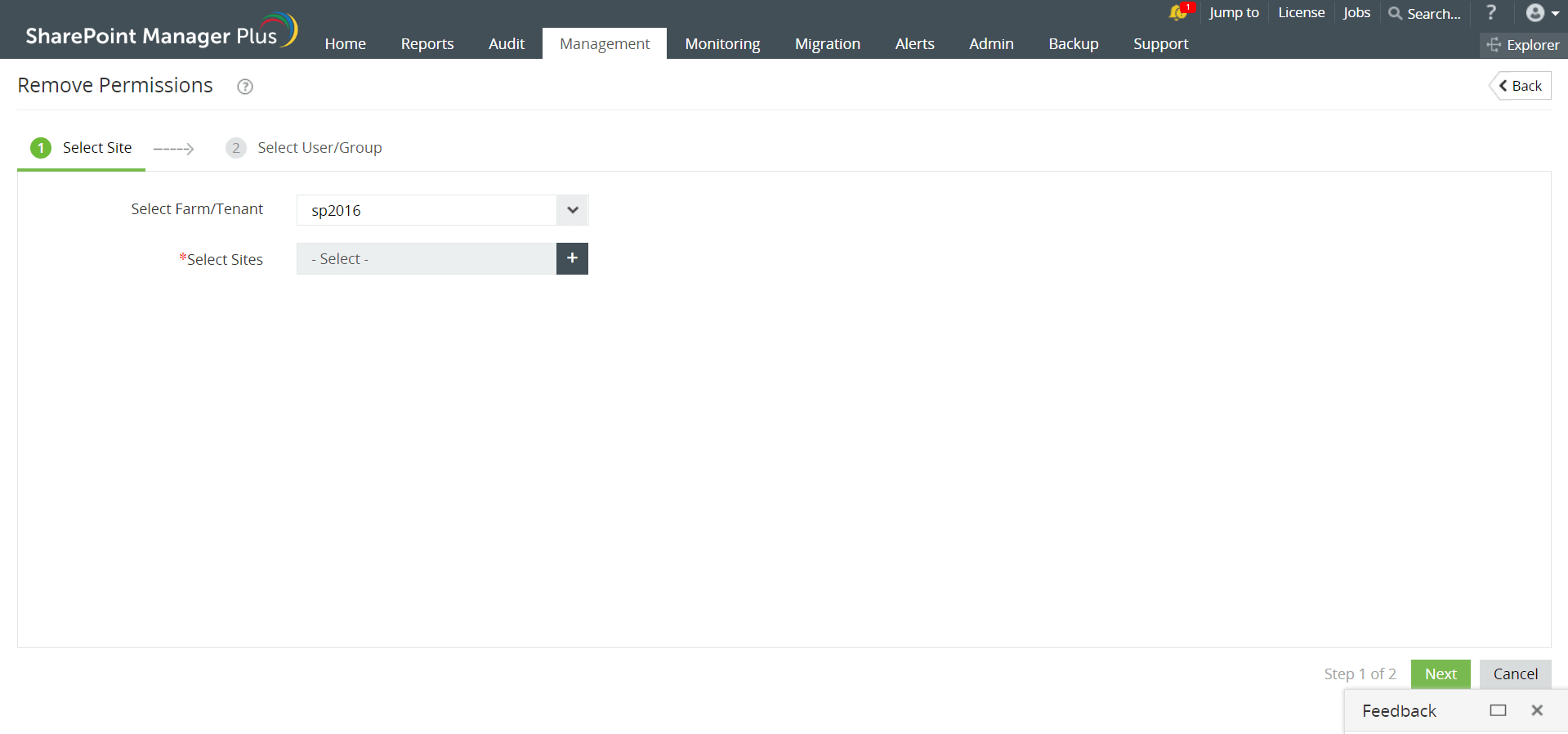The width and height of the screenshot is (1568, 734).
Task: Click the Back button
Action: 1521,86
